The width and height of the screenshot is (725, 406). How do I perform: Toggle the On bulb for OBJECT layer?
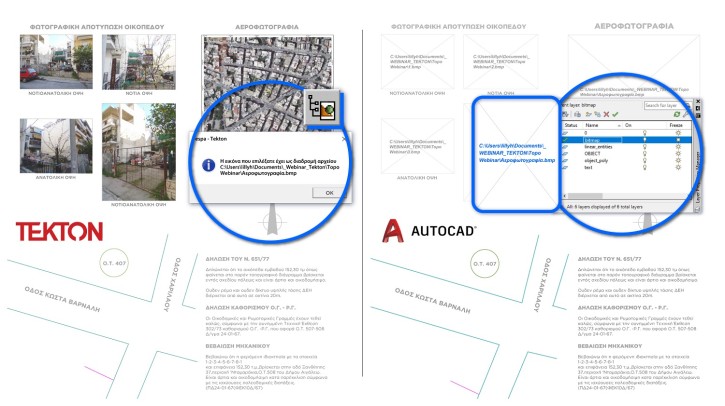point(645,154)
